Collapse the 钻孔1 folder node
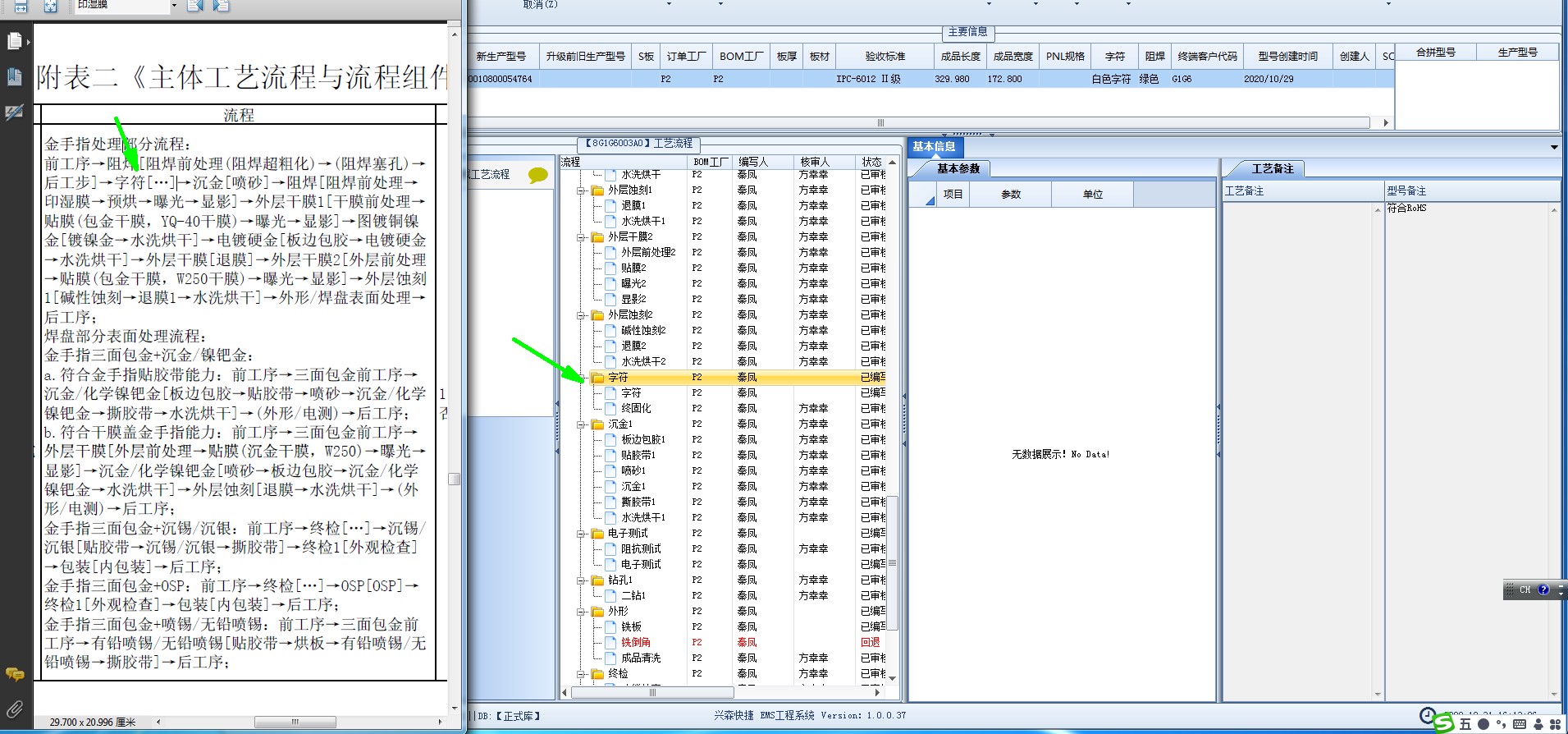 pos(581,580)
